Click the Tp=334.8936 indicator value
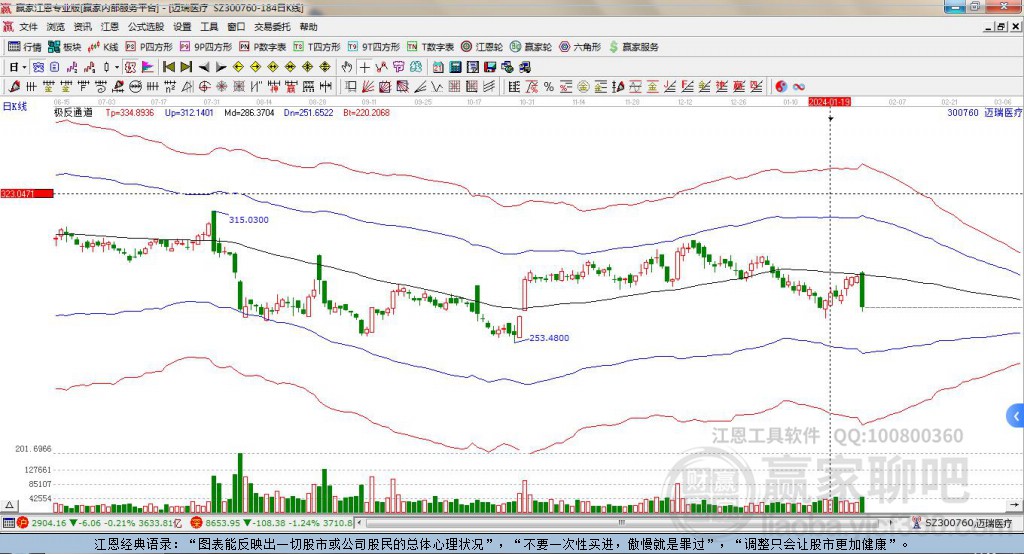 point(130,112)
